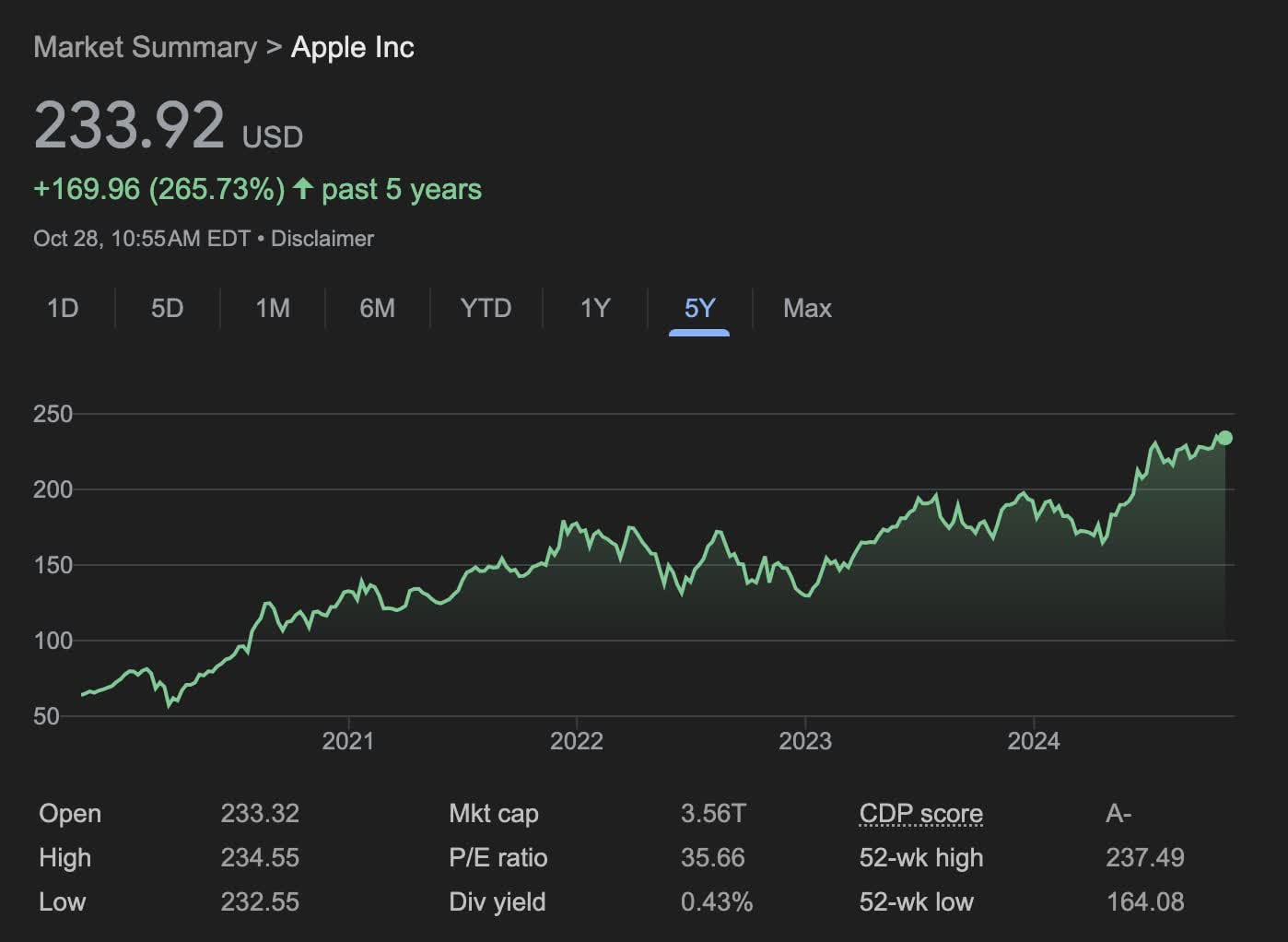Click the 2022 x-axis label
This screenshot has width=1288, height=942.
coord(577,741)
